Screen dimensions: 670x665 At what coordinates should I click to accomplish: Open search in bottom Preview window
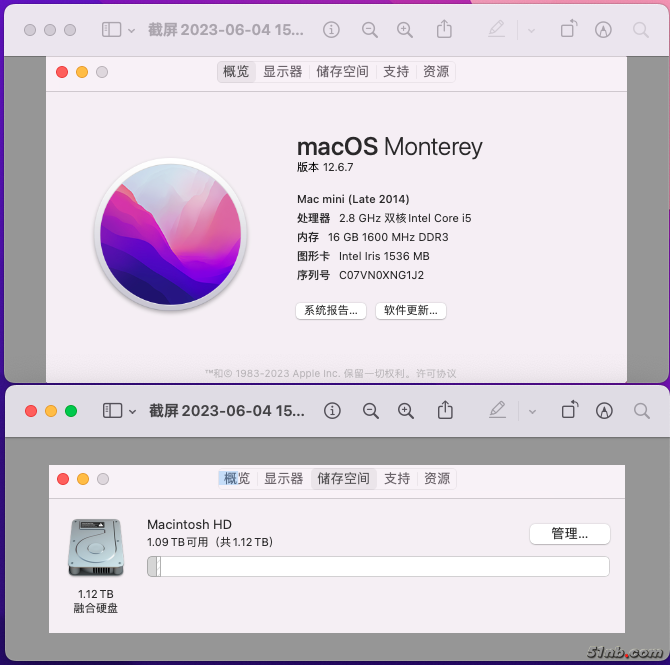[x=642, y=411]
